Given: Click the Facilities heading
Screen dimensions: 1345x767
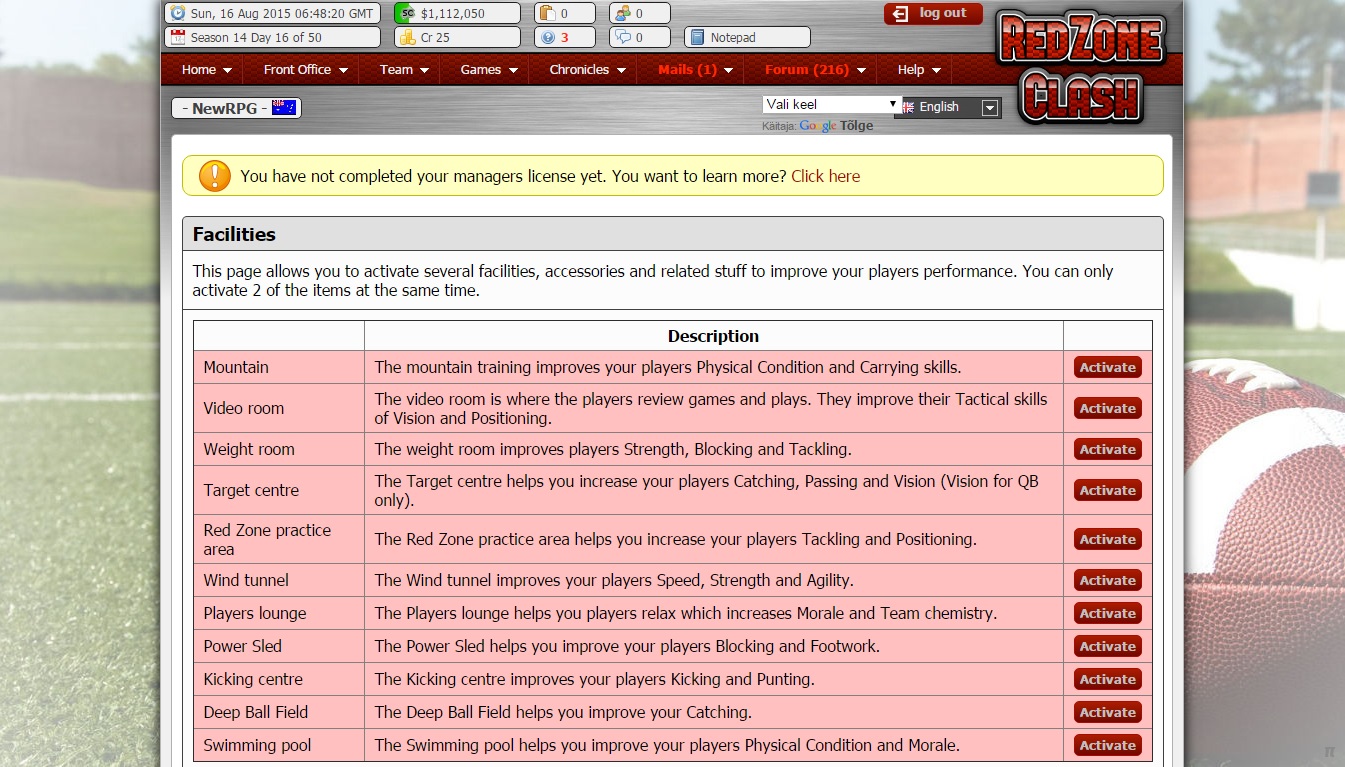Looking at the screenshot, I should (234, 234).
